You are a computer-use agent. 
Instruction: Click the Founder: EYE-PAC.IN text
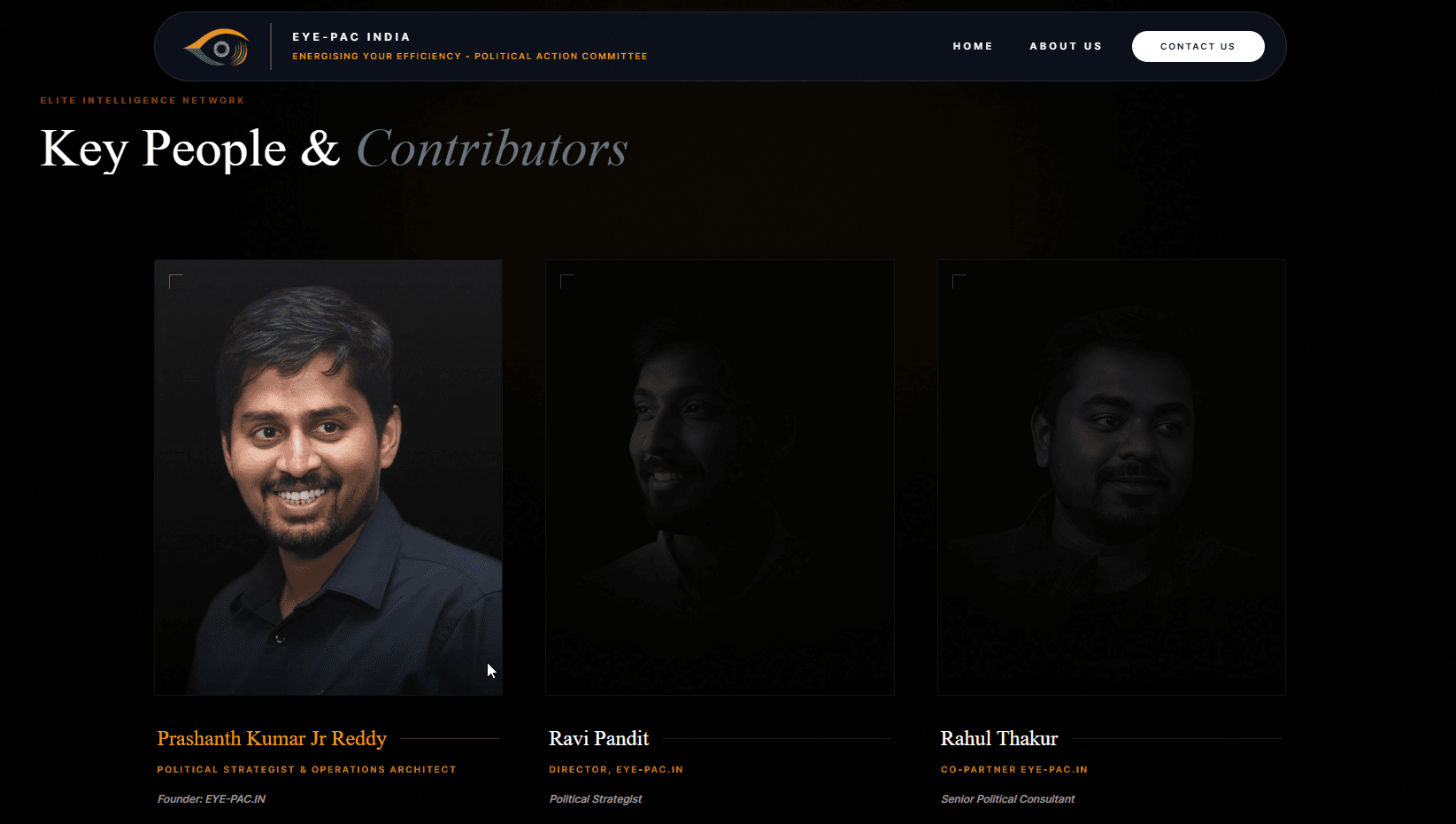coord(211,799)
